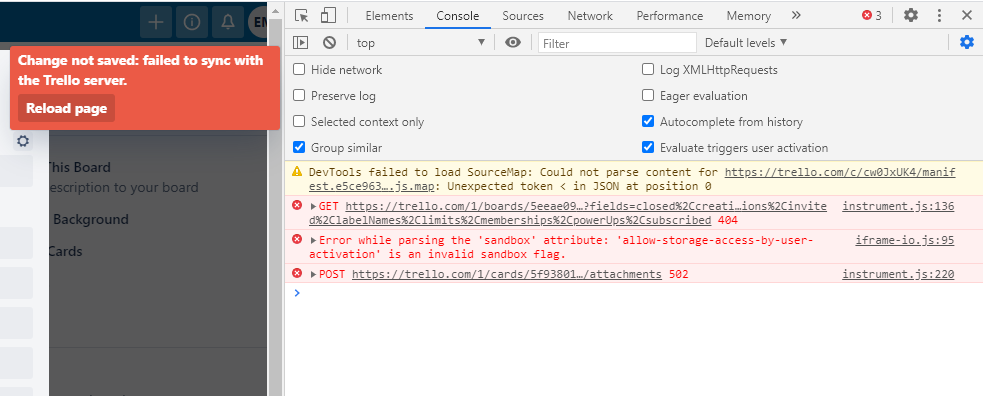The image size is (983, 396).
Task: Click the 404 status code text
Action: click(727, 220)
